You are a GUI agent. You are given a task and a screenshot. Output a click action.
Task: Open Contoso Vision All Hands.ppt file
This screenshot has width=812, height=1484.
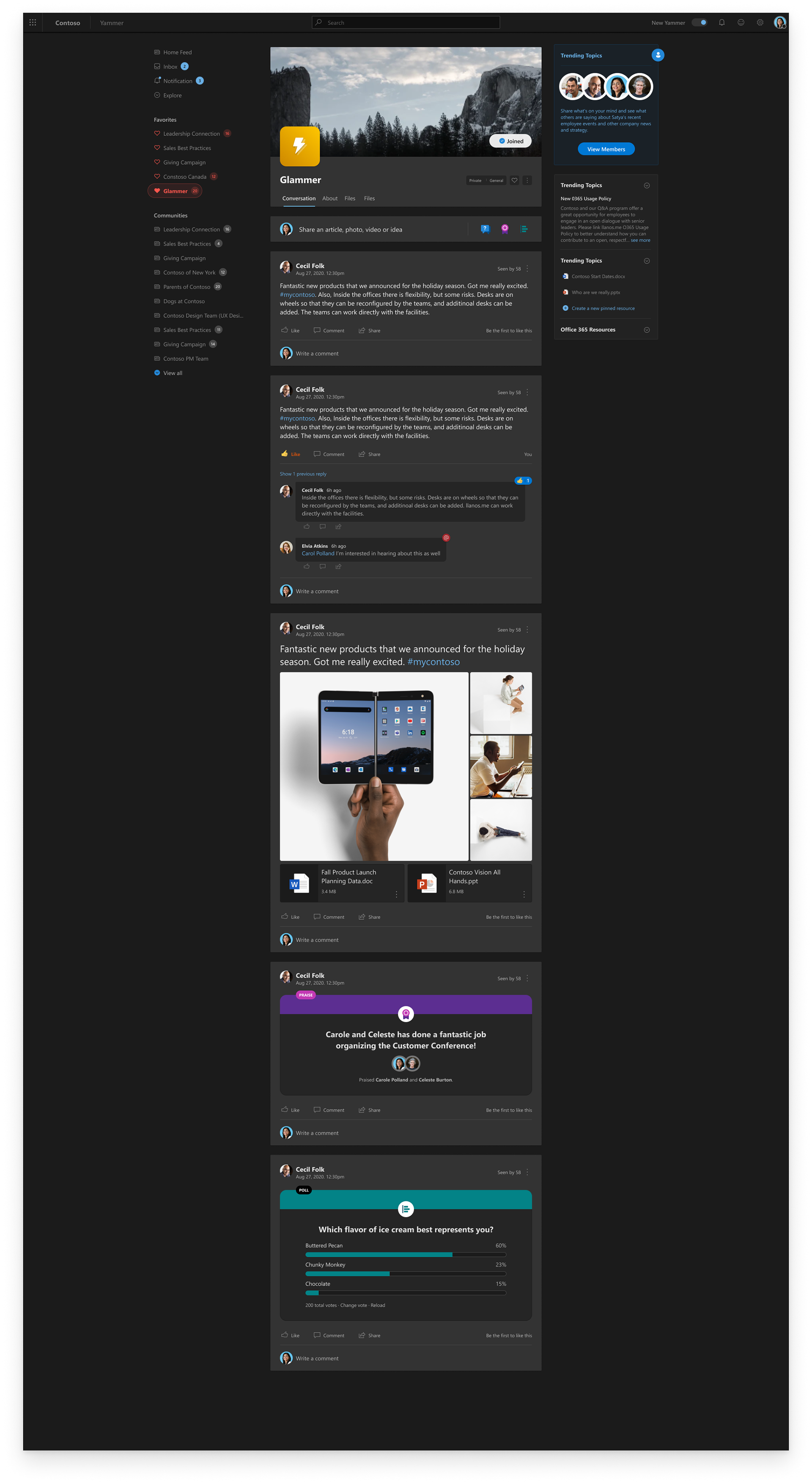click(469, 882)
